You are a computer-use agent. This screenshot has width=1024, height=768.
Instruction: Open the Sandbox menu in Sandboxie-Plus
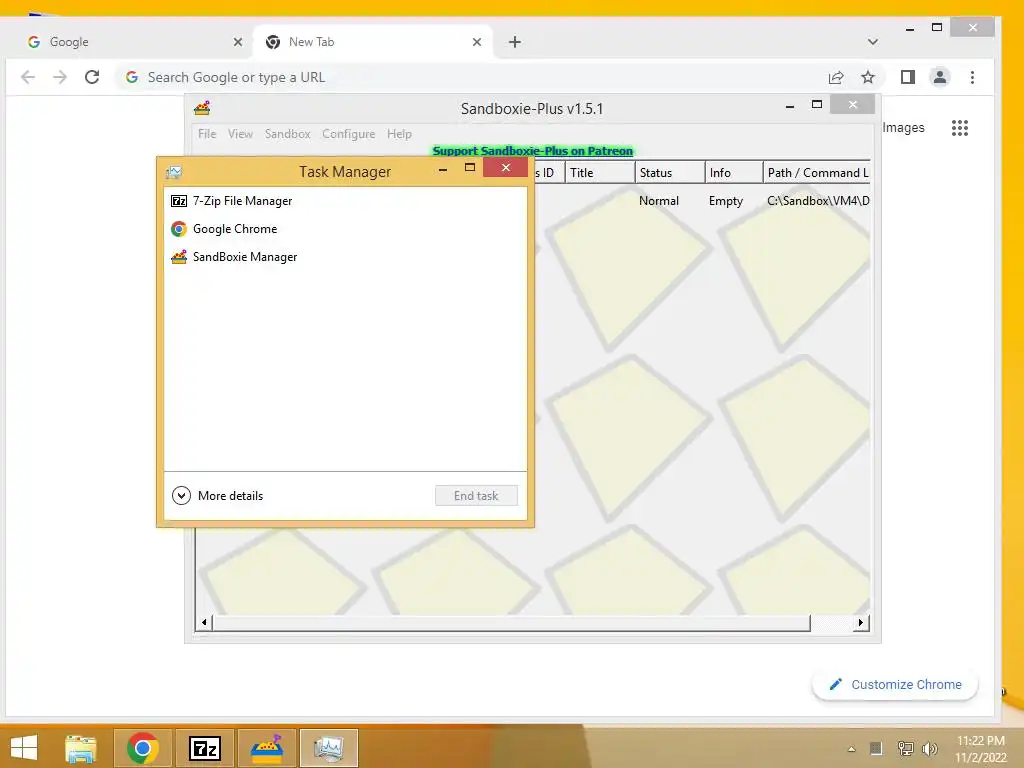pos(287,134)
